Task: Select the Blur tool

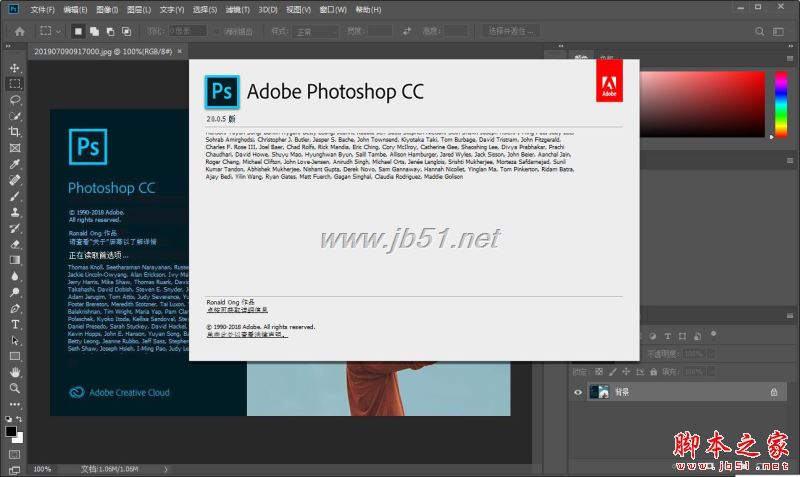Action: click(14, 276)
